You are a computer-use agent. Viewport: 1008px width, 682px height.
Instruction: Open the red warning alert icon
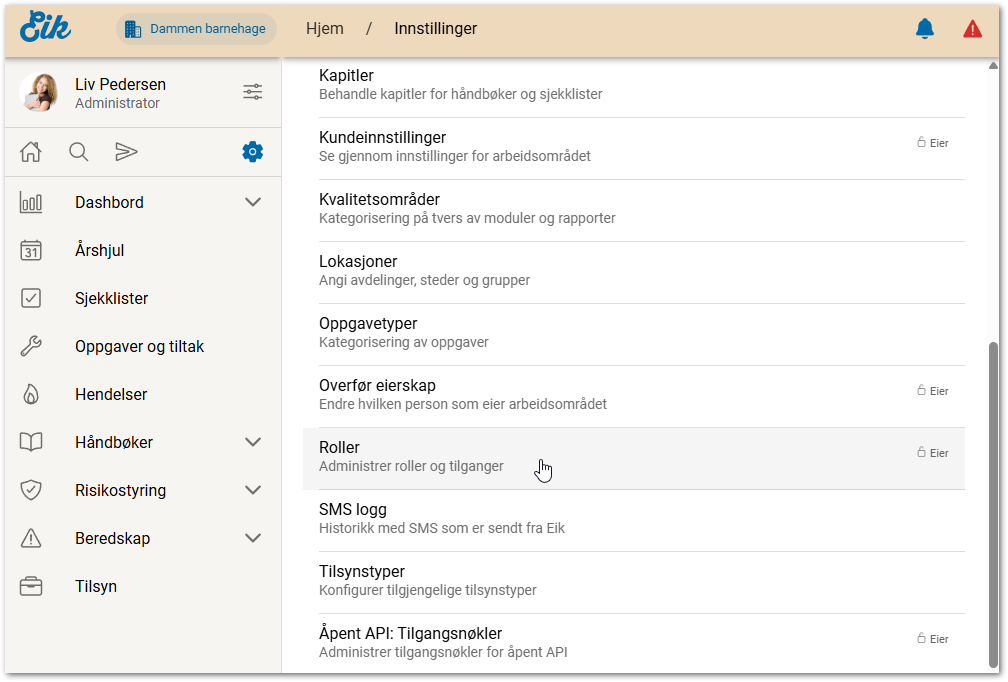(972, 29)
